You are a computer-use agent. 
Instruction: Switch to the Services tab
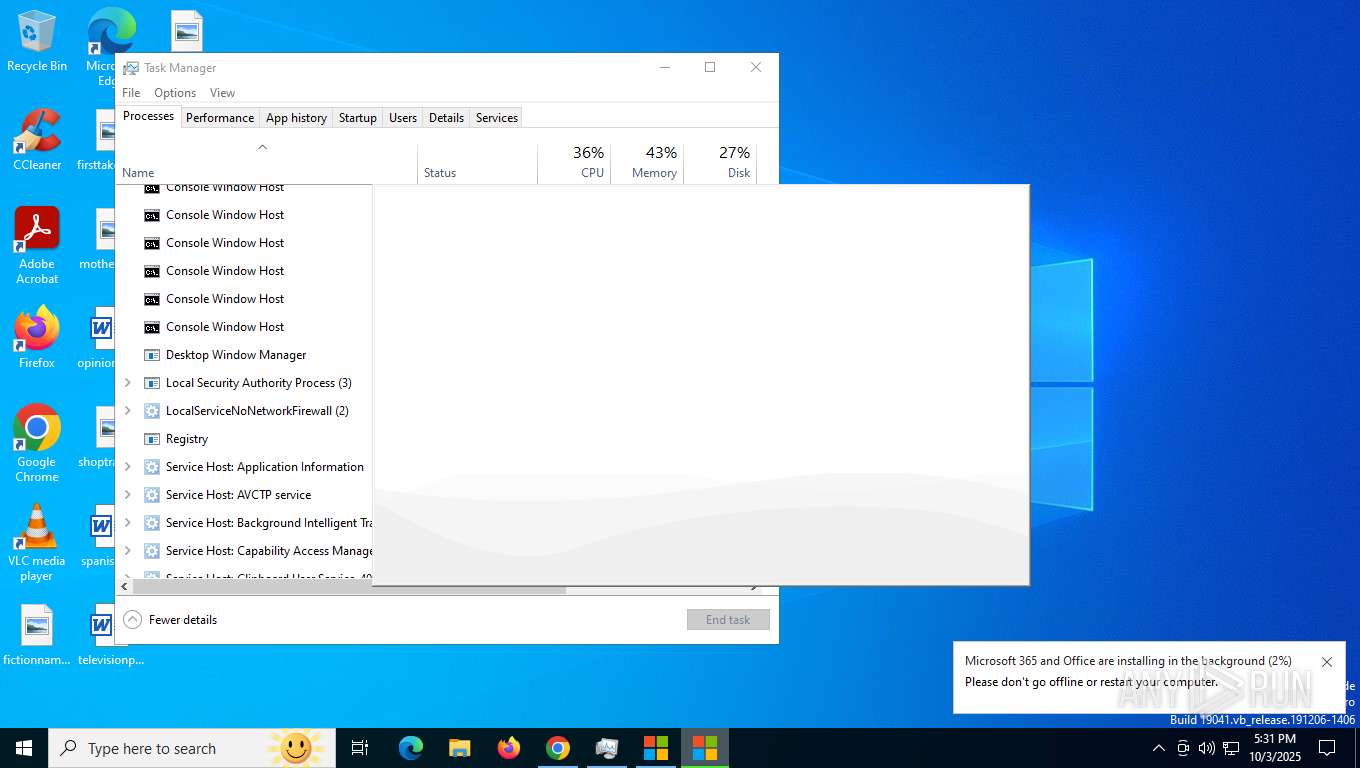[497, 118]
